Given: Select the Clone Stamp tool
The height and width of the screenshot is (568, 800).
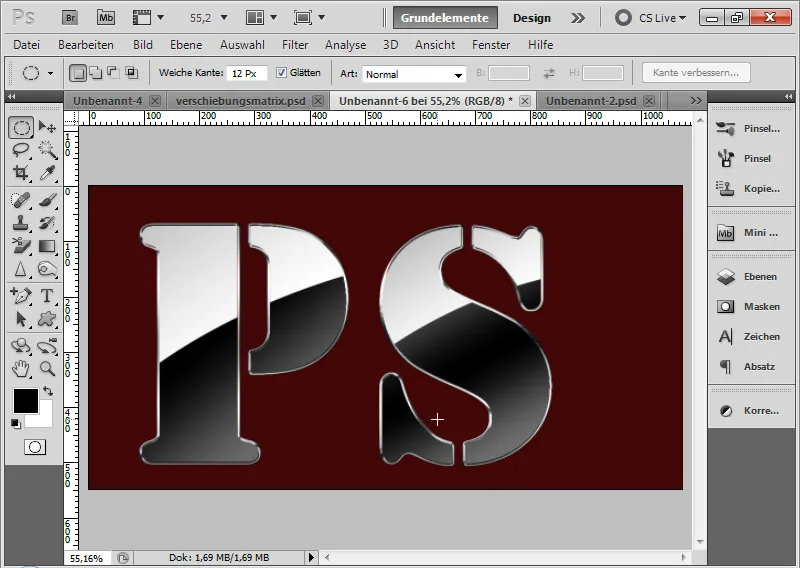Looking at the screenshot, I should coord(21,223).
